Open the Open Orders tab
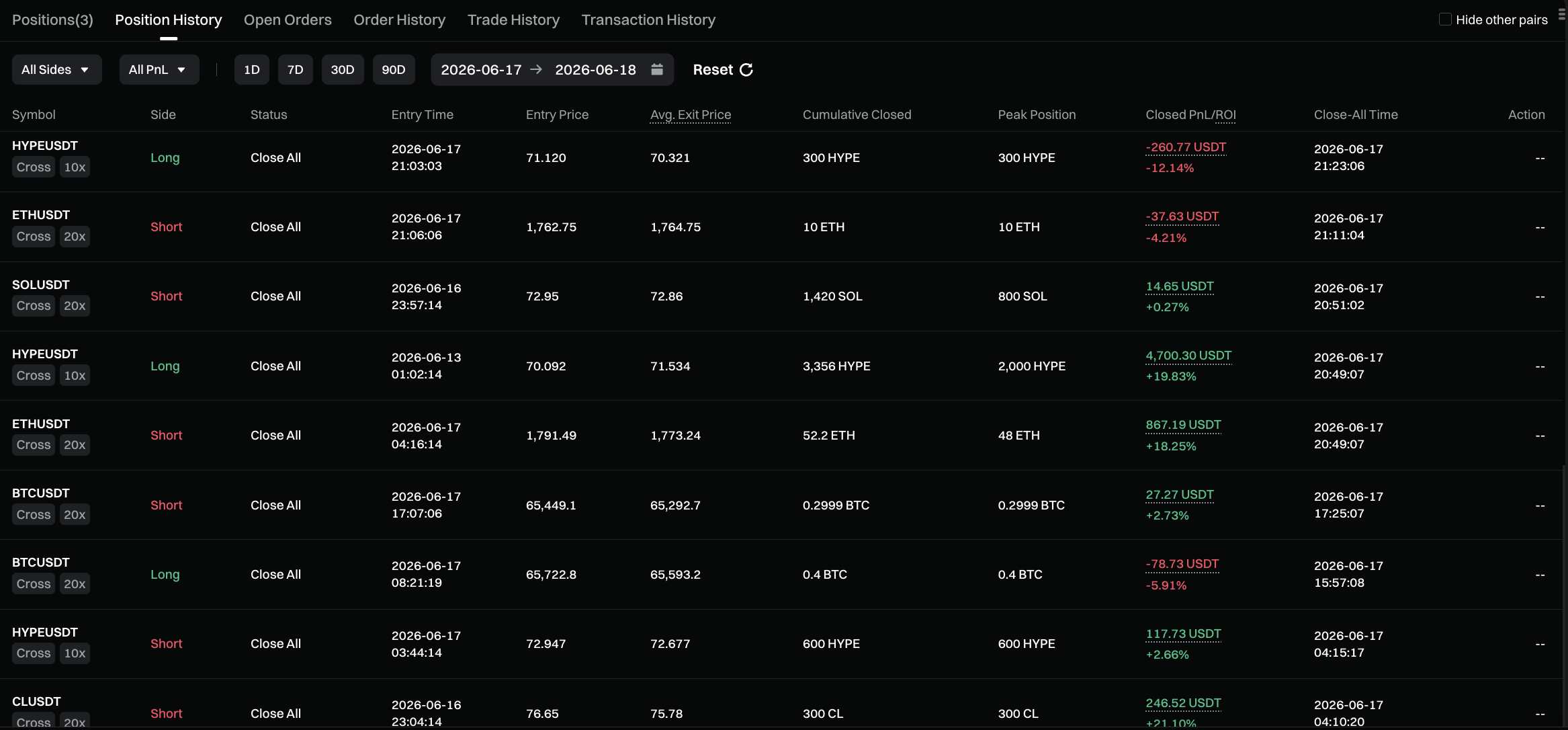1568x730 pixels. click(x=288, y=20)
